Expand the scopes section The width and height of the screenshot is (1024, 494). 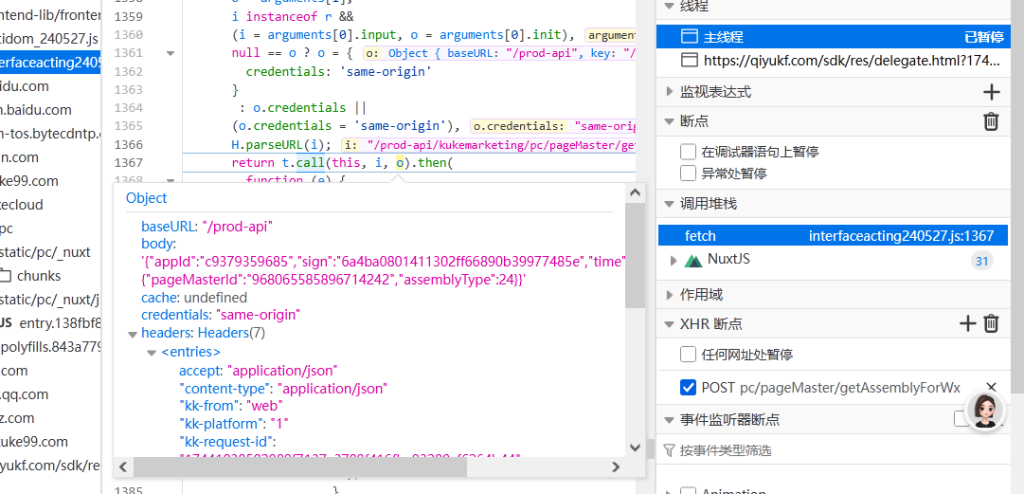click(x=670, y=295)
